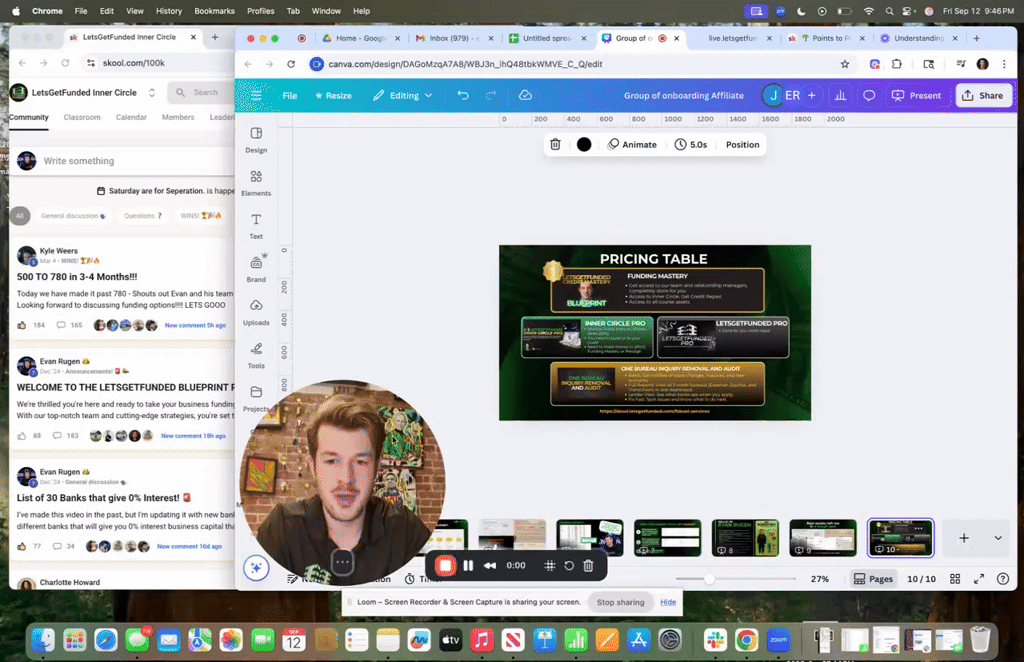Rewind the Loom recording
The width and height of the screenshot is (1024, 662).
[x=489, y=565]
